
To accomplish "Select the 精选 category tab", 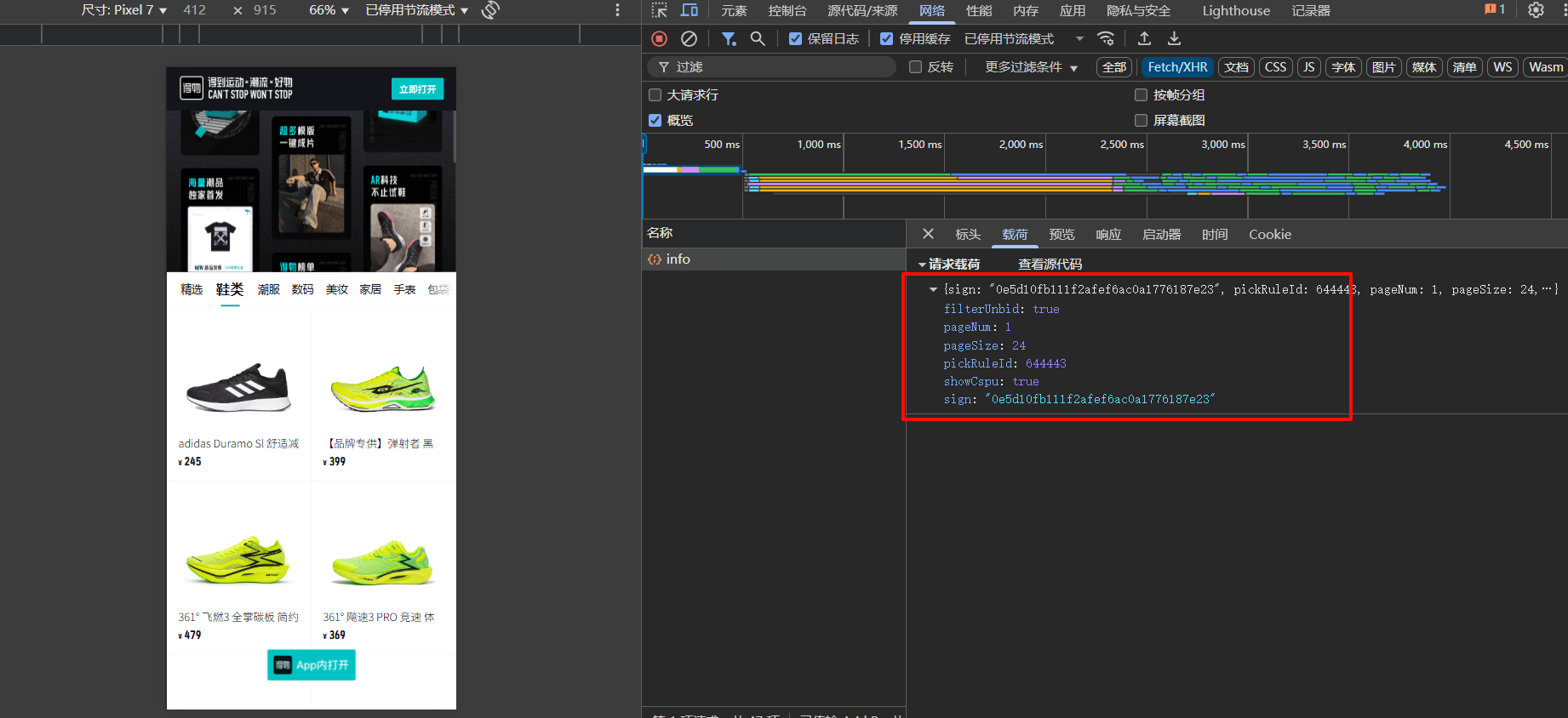I will [192, 290].
